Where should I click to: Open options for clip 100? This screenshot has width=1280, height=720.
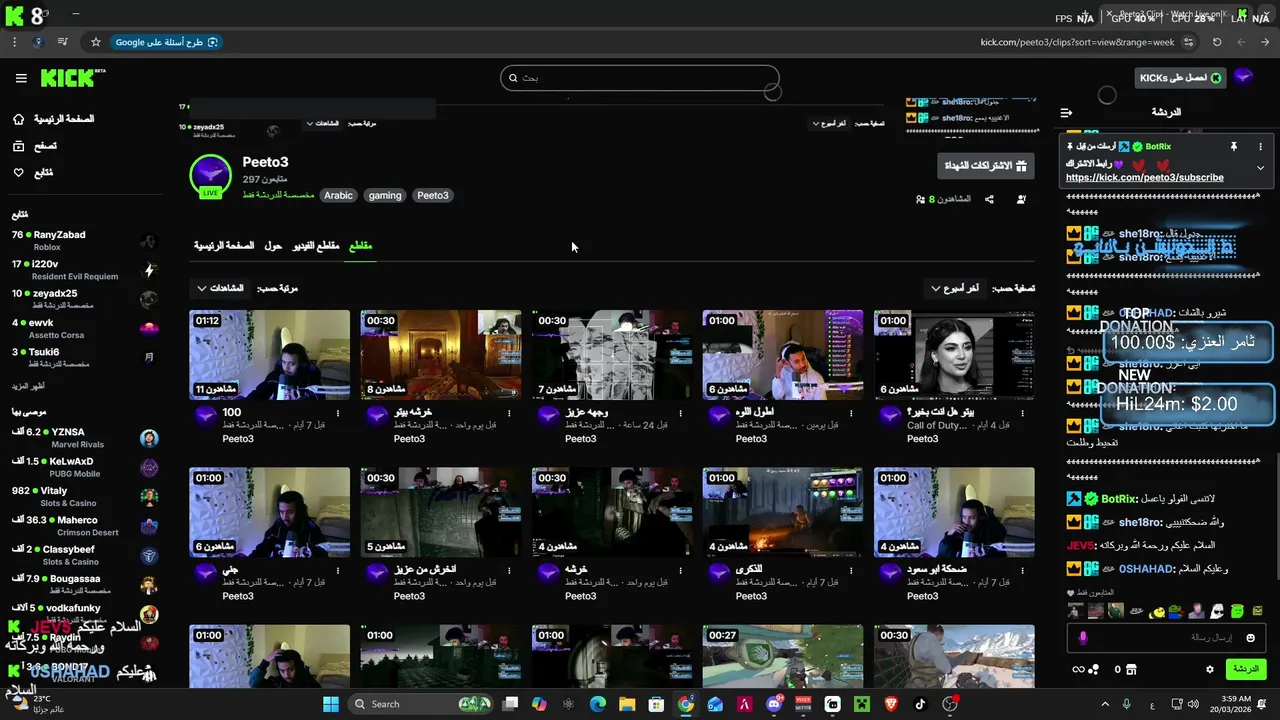tap(338, 413)
